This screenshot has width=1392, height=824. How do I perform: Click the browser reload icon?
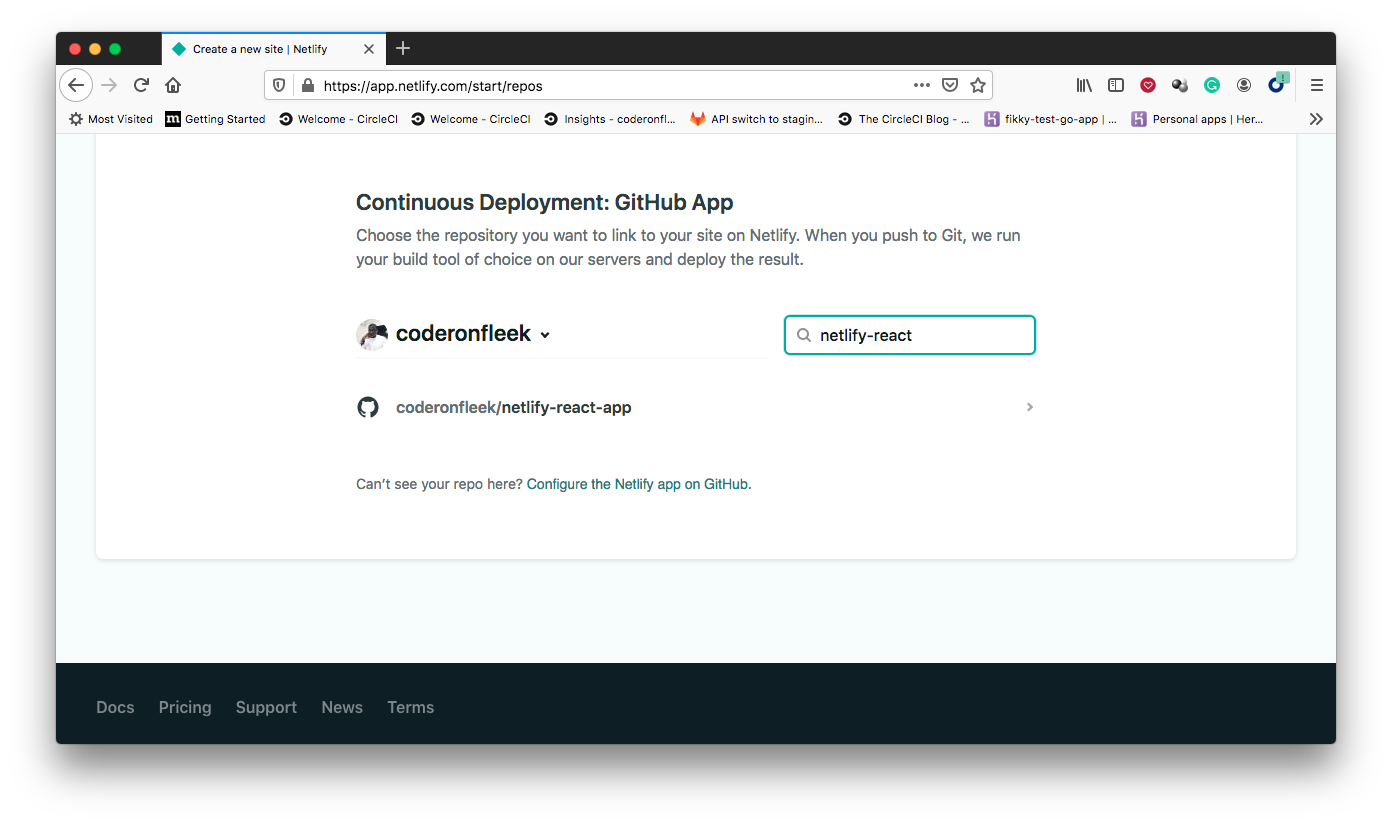pyautogui.click(x=141, y=85)
